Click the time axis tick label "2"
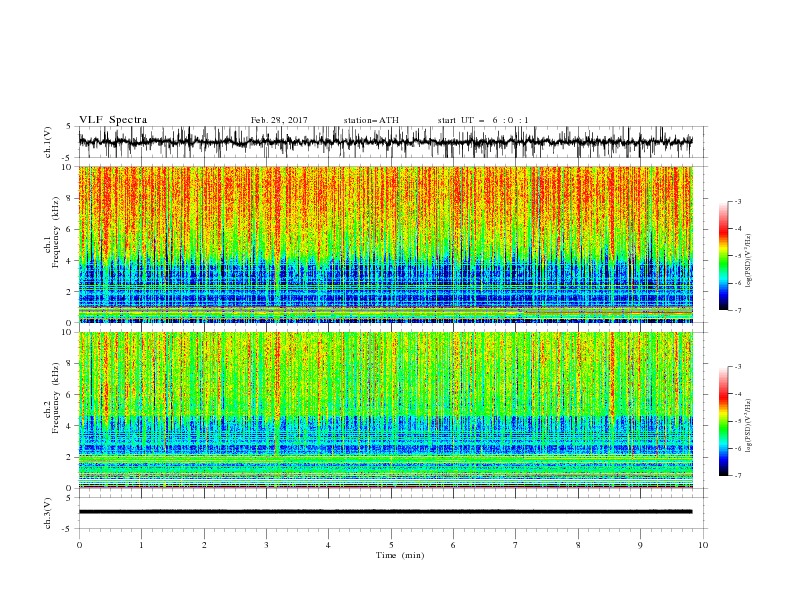The width and height of the screenshot is (792, 612). point(204,545)
